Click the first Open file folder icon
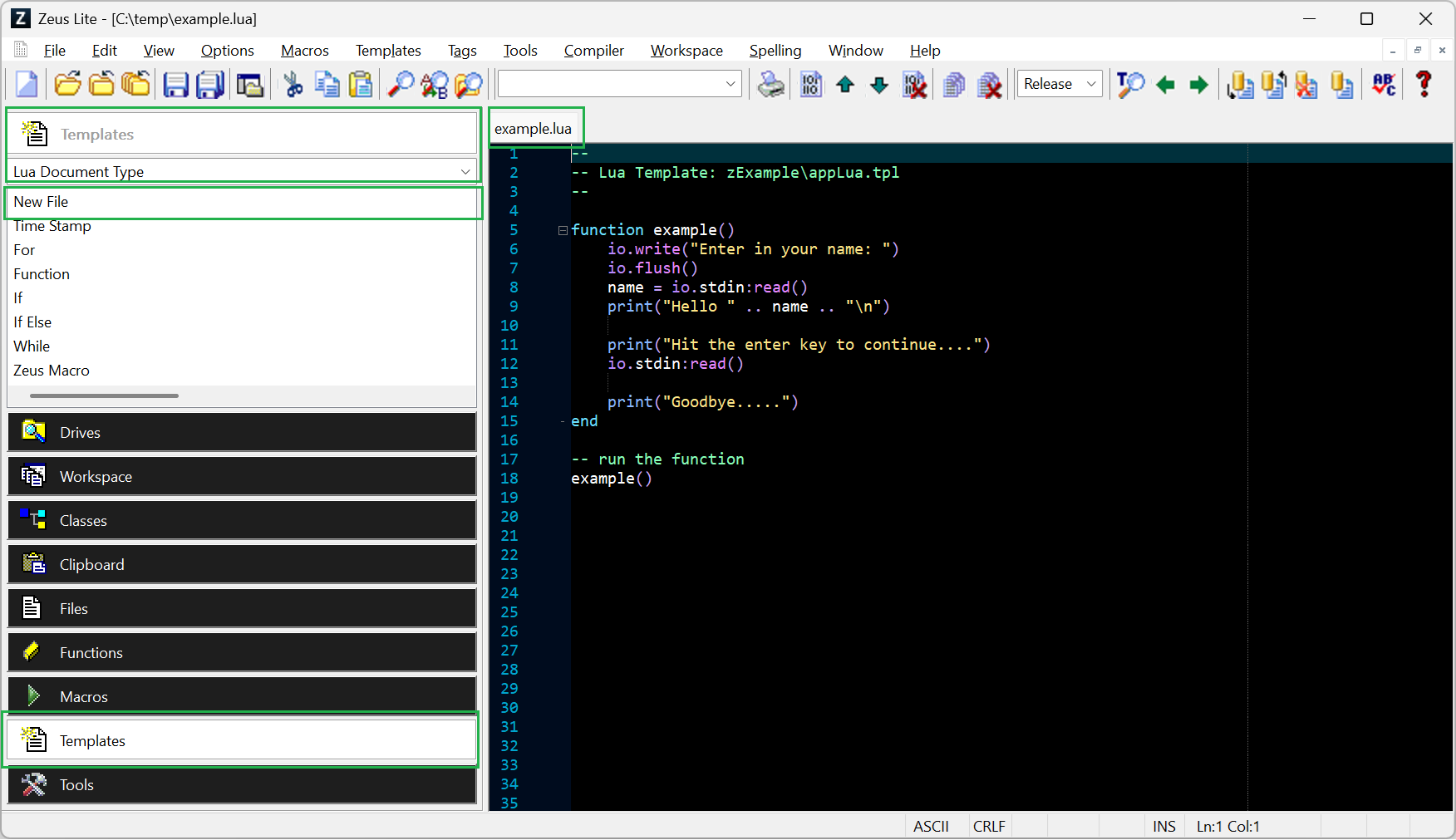Screen dimensions: 1456x840 67,84
